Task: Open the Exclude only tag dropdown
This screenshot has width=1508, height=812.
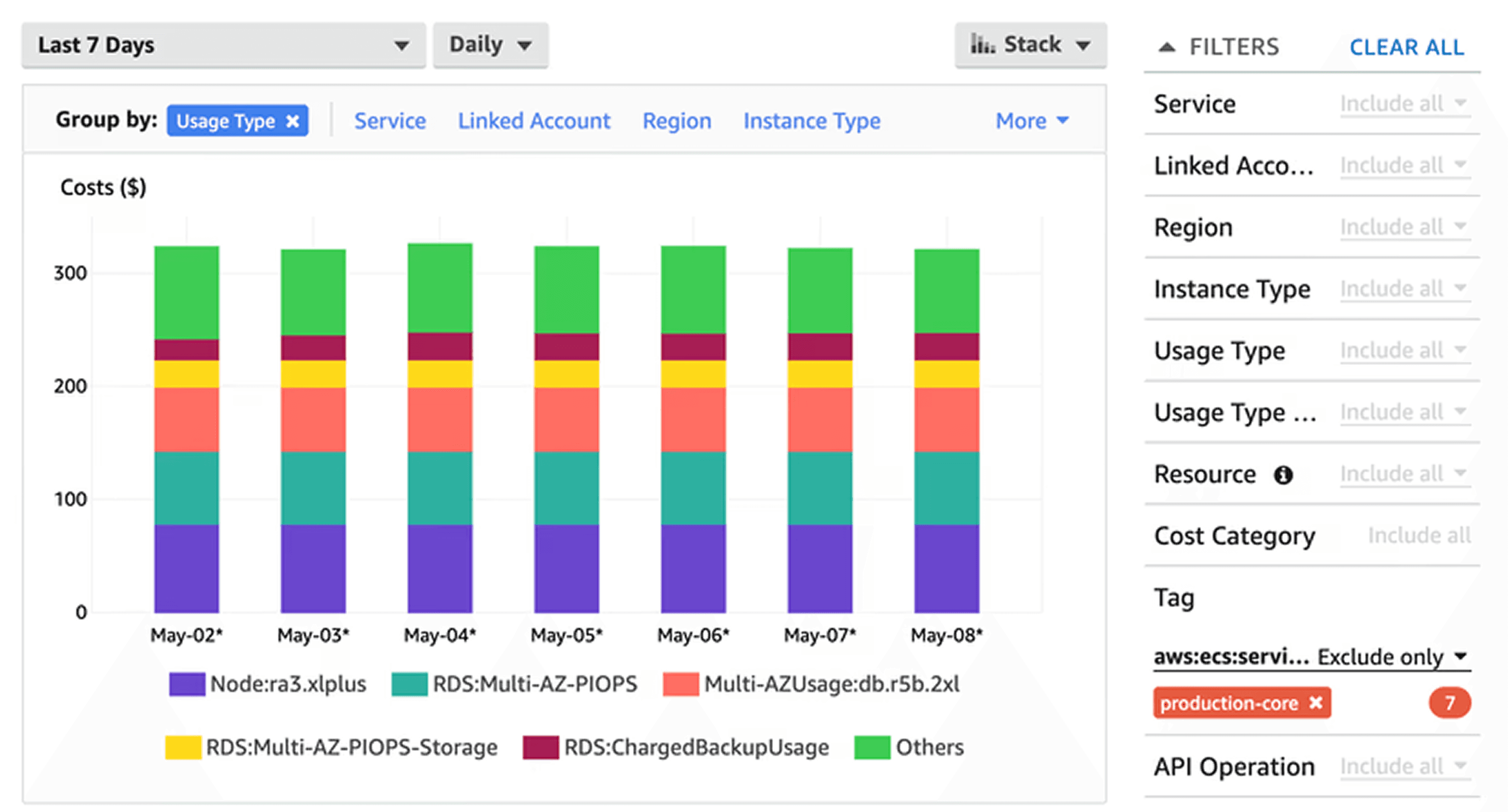Action: coord(1393,657)
